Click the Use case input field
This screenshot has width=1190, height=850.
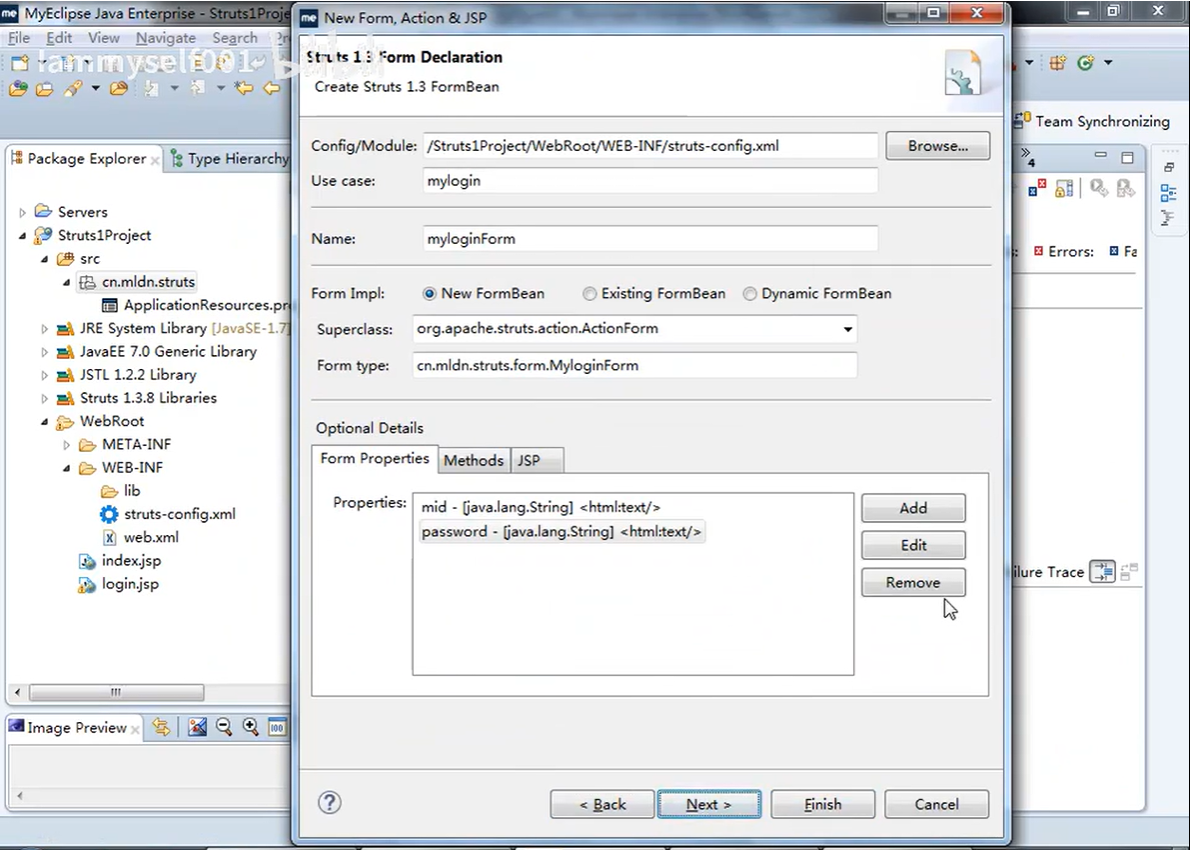(x=650, y=181)
